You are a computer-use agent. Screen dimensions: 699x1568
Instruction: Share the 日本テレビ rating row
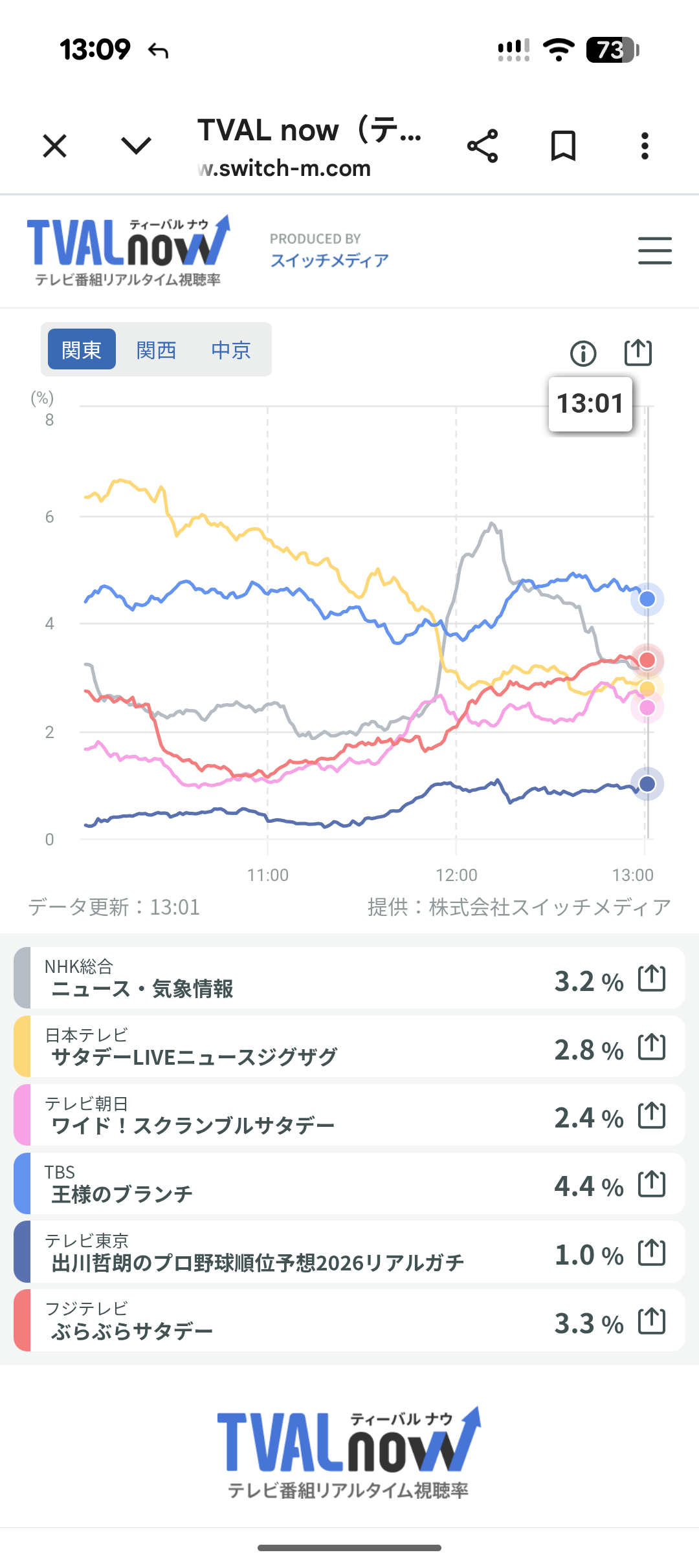[x=652, y=1047]
